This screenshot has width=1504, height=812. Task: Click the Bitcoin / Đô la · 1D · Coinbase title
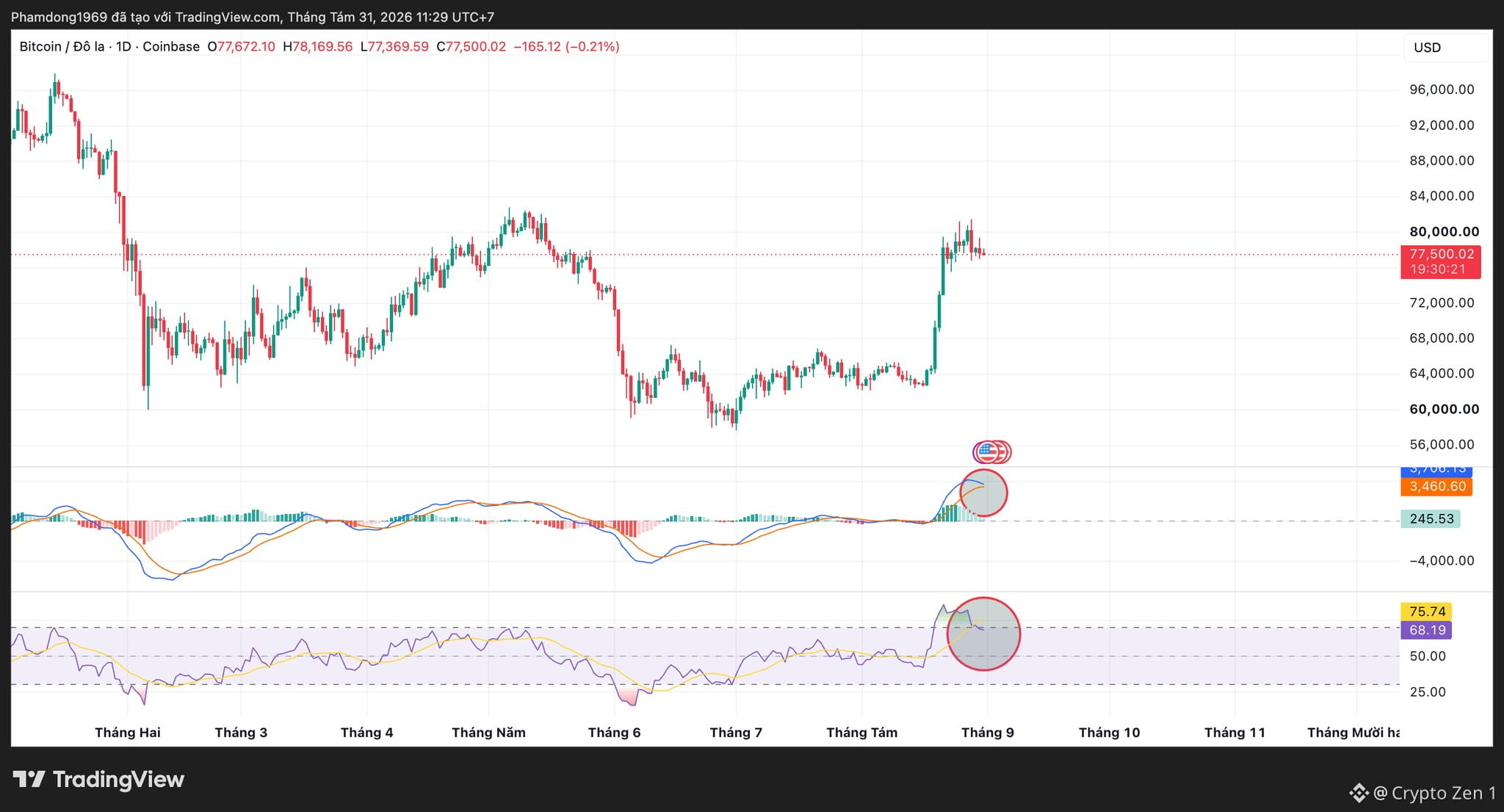109,46
